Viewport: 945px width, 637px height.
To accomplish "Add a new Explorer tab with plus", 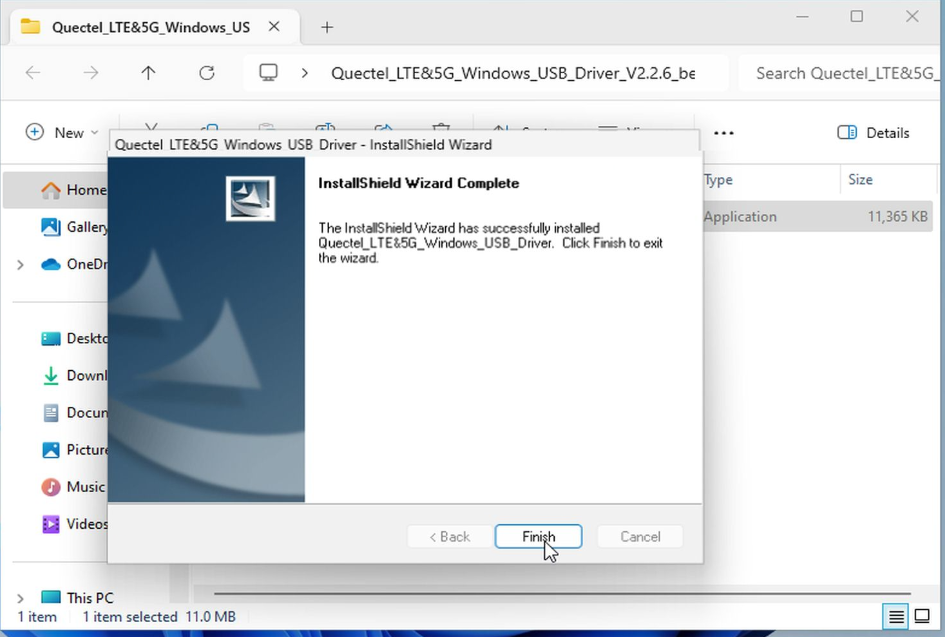I will pos(327,27).
